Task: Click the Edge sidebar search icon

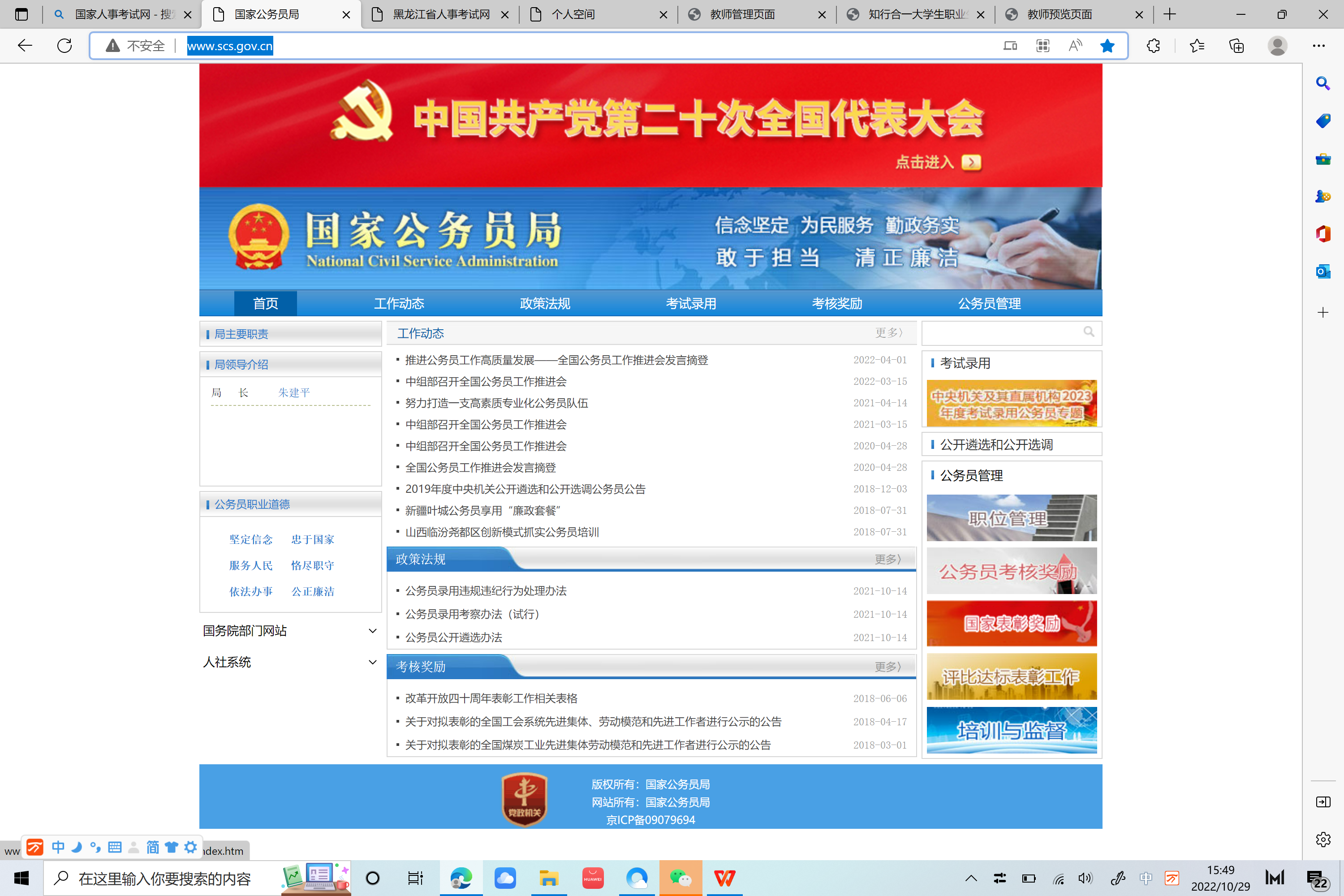Action: 1322,83
